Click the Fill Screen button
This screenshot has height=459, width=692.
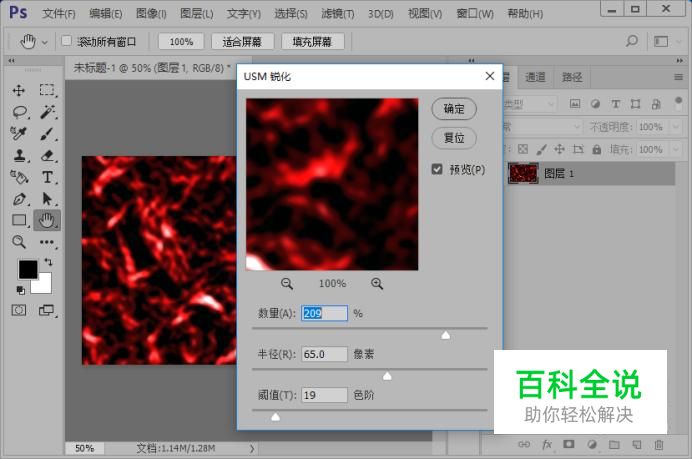coord(312,41)
